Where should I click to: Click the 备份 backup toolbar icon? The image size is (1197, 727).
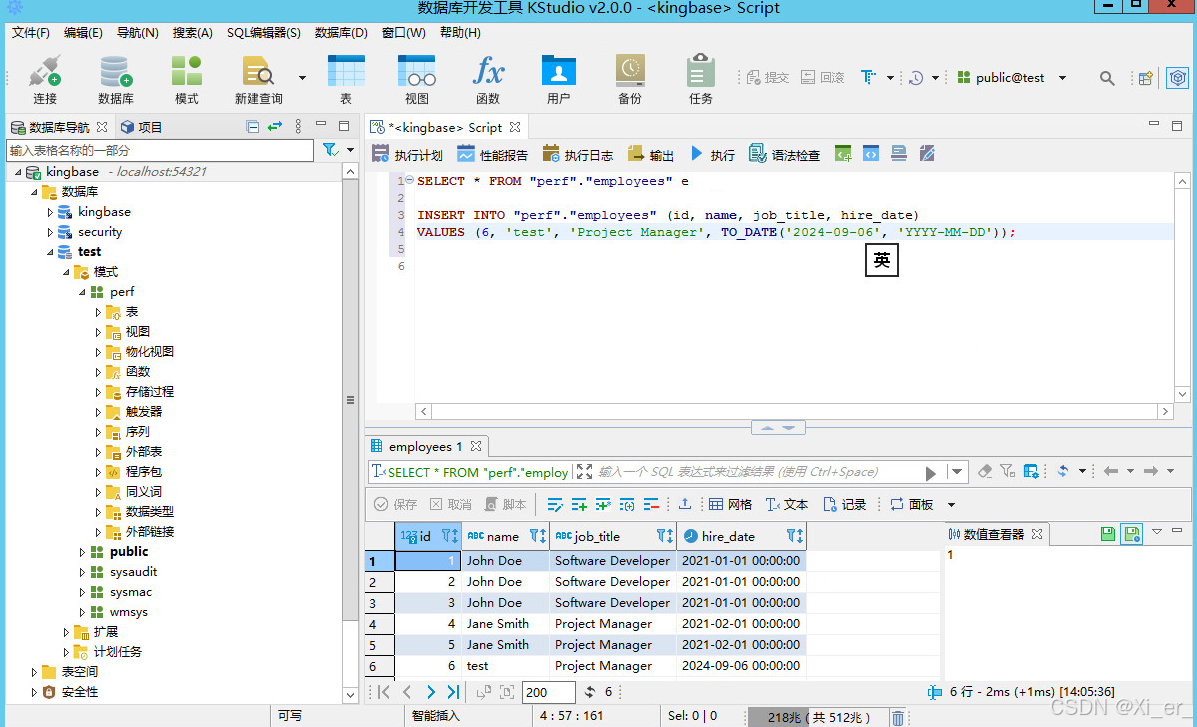pyautogui.click(x=630, y=80)
